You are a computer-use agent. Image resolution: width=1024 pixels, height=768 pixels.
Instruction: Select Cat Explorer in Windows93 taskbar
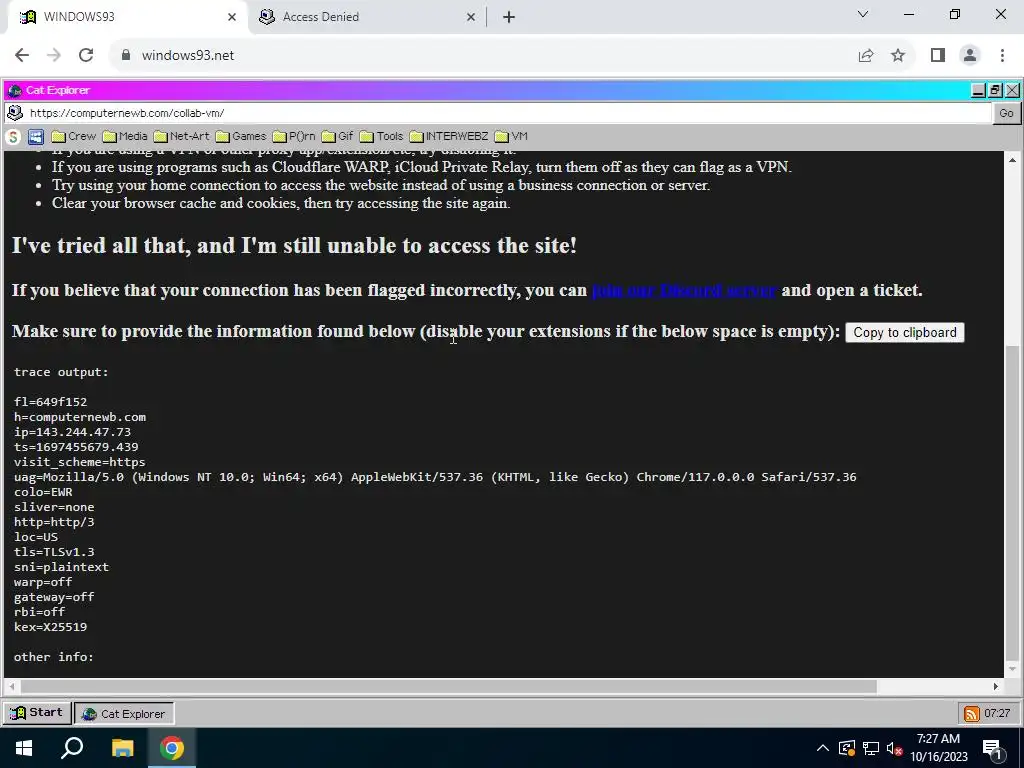[x=123, y=714]
